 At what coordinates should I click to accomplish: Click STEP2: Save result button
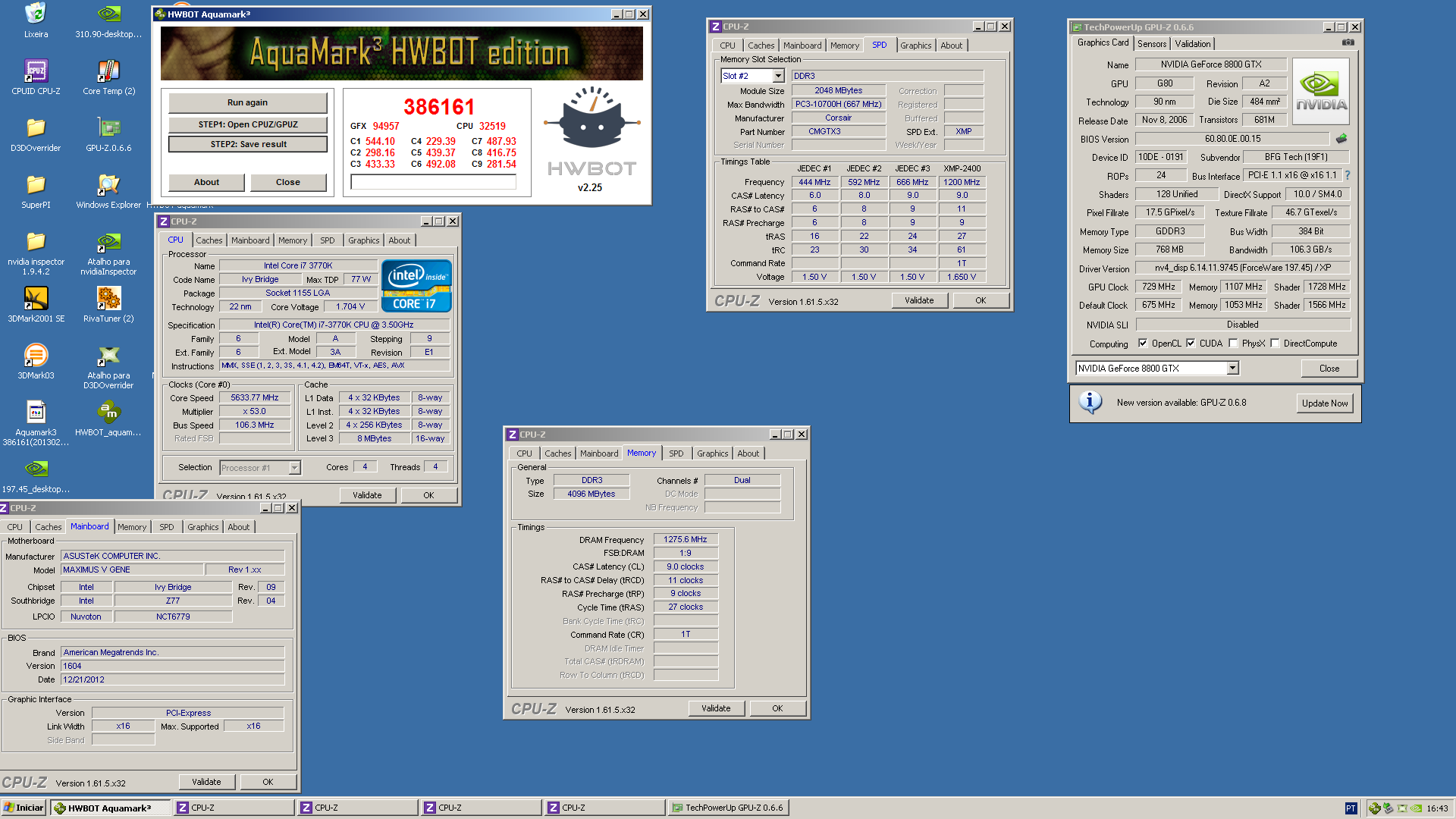(247, 144)
